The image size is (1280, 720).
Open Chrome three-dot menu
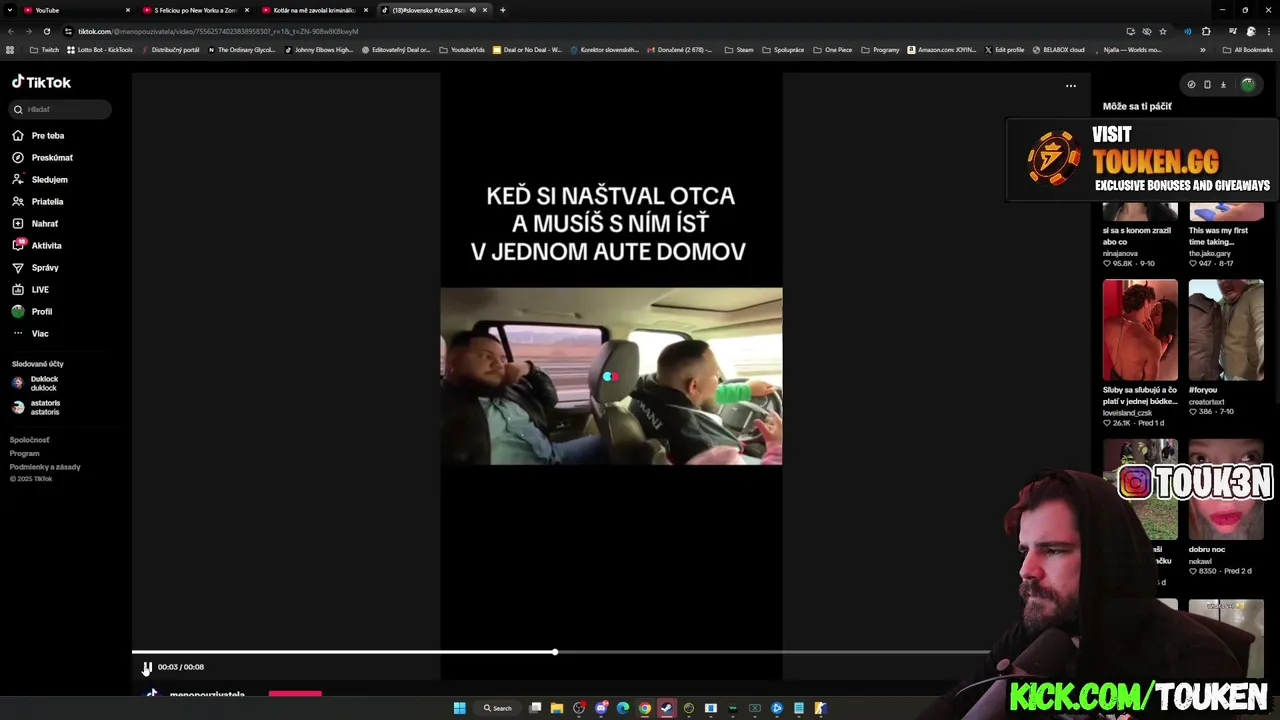coord(1269,31)
